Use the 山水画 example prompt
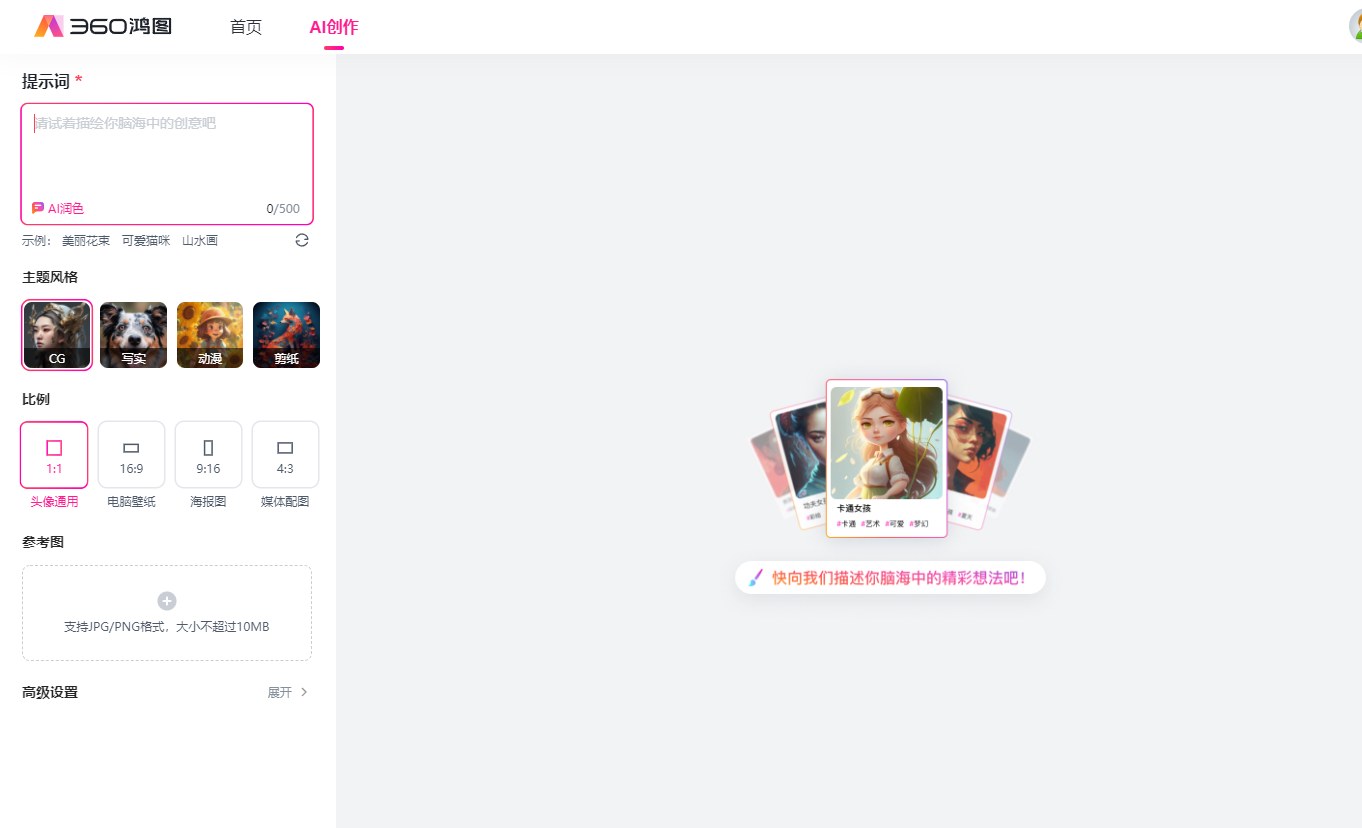 [x=200, y=241]
